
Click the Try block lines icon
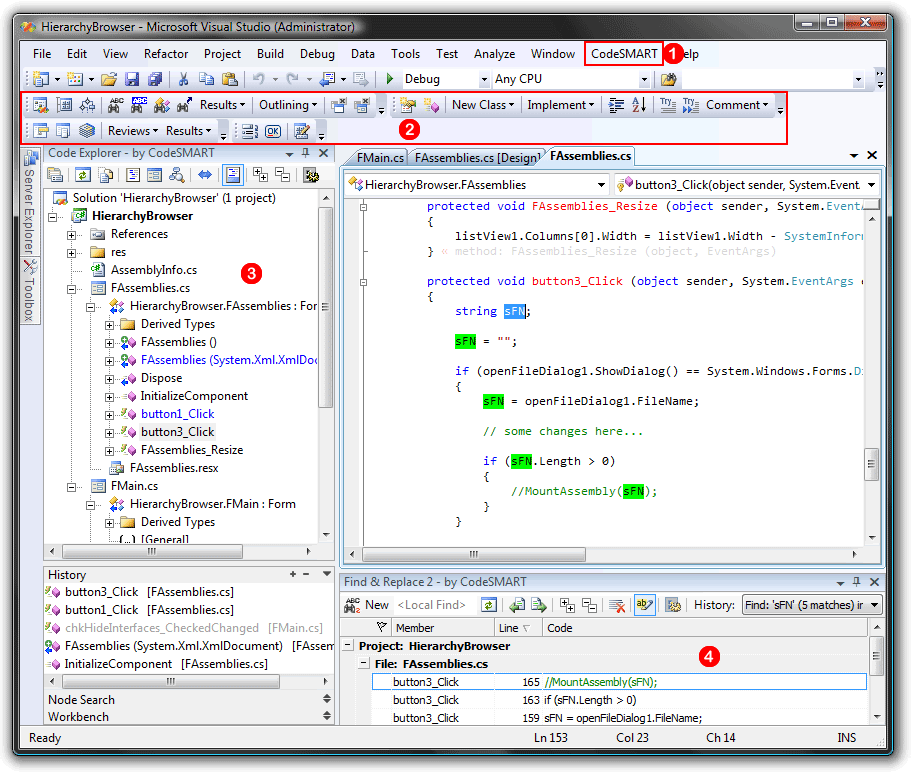[x=668, y=105]
